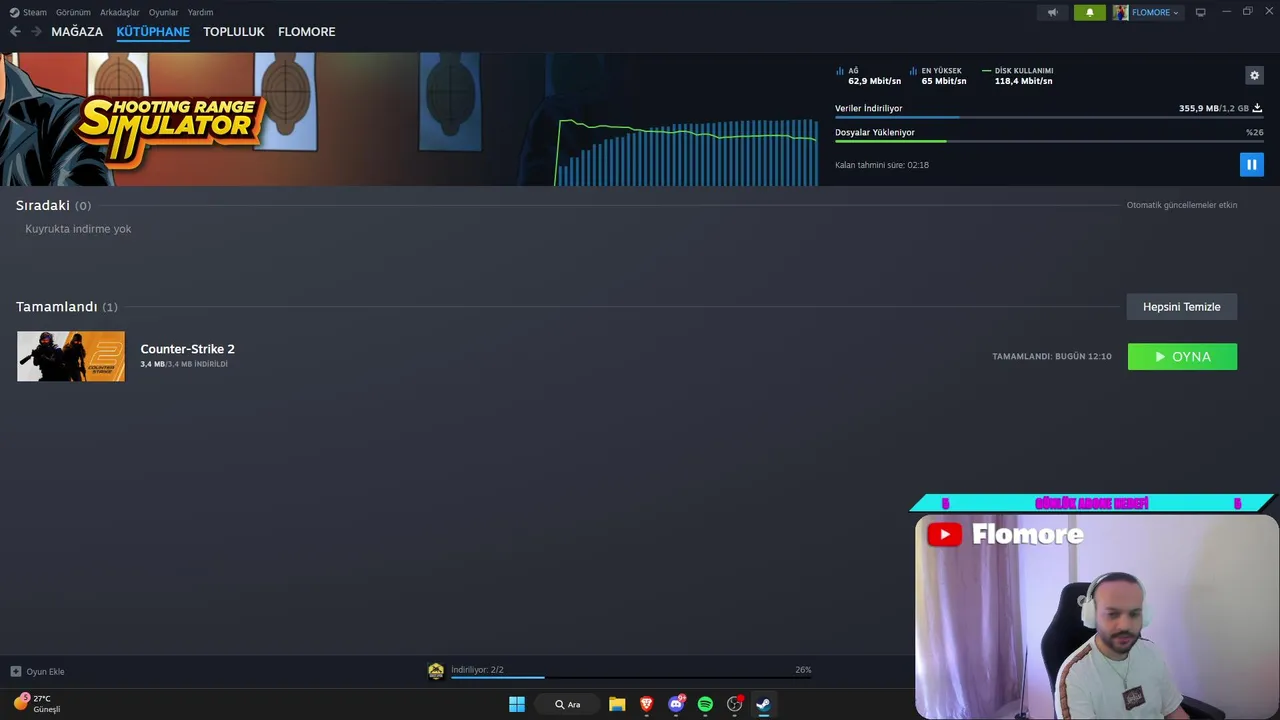Open File Explorer from the taskbar
The height and width of the screenshot is (720, 1280).
[617, 704]
